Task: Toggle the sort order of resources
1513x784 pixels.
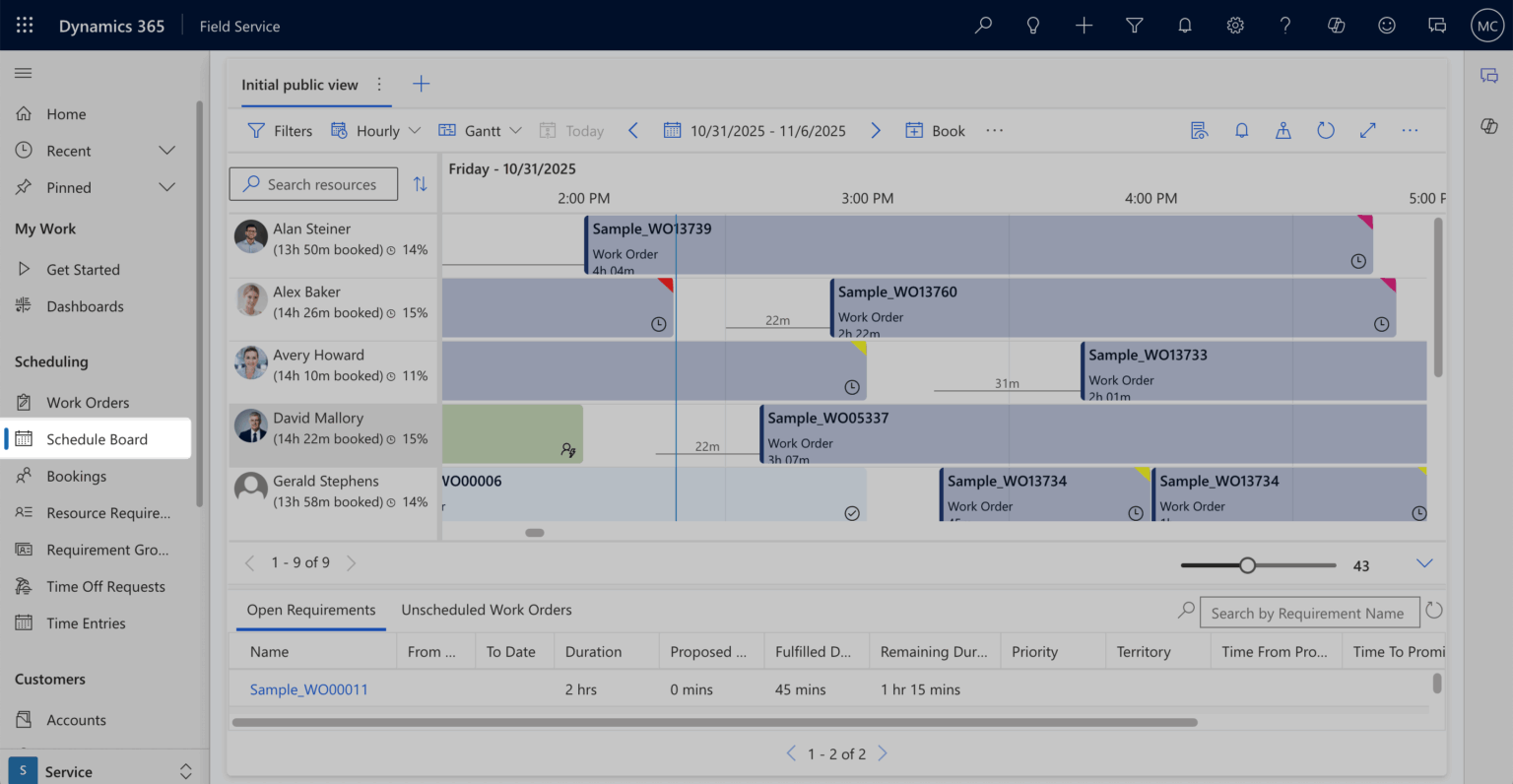Action: pos(420,184)
